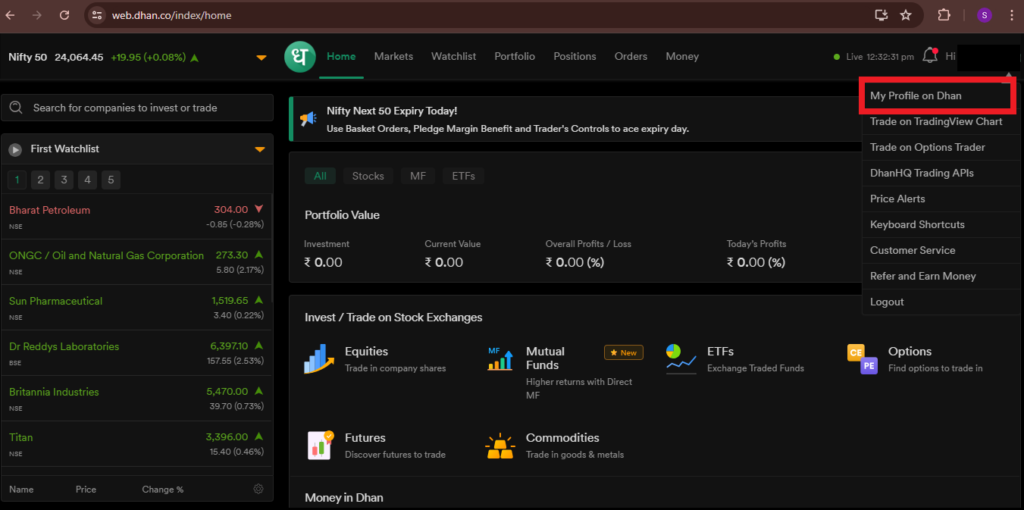This screenshot has height=510, width=1024.
Task: Go to the Orders tab
Action: pos(631,56)
